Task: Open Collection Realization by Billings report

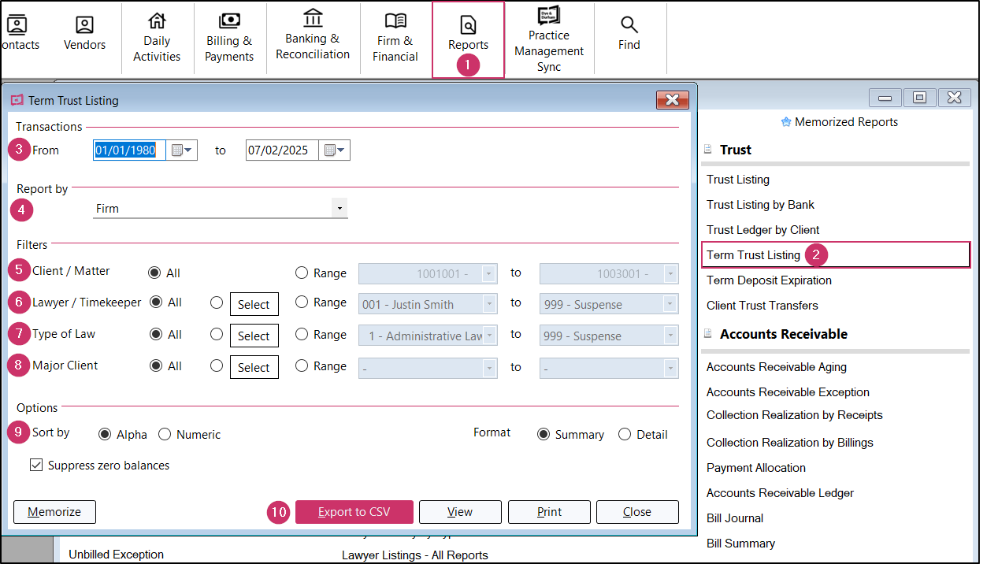Action: click(x=790, y=443)
